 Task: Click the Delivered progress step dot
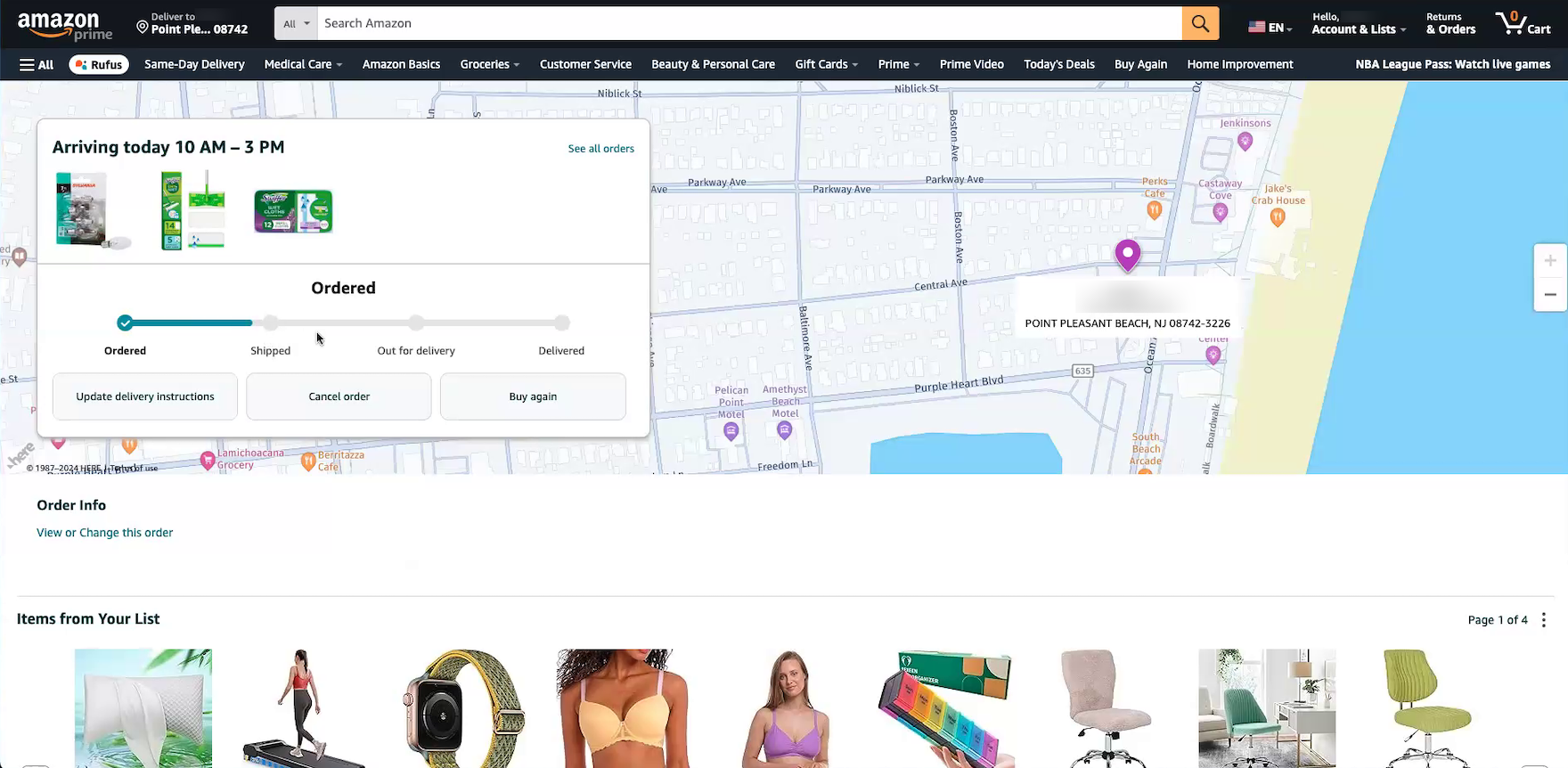point(561,323)
